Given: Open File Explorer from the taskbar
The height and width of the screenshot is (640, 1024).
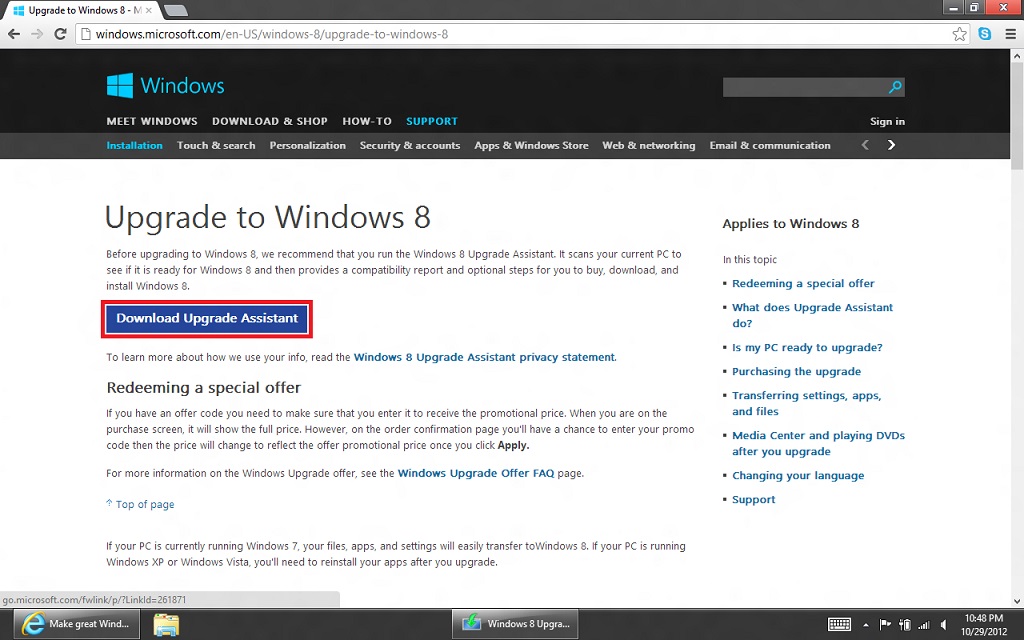Looking at the screenshot, I should (x=167, y=624).
